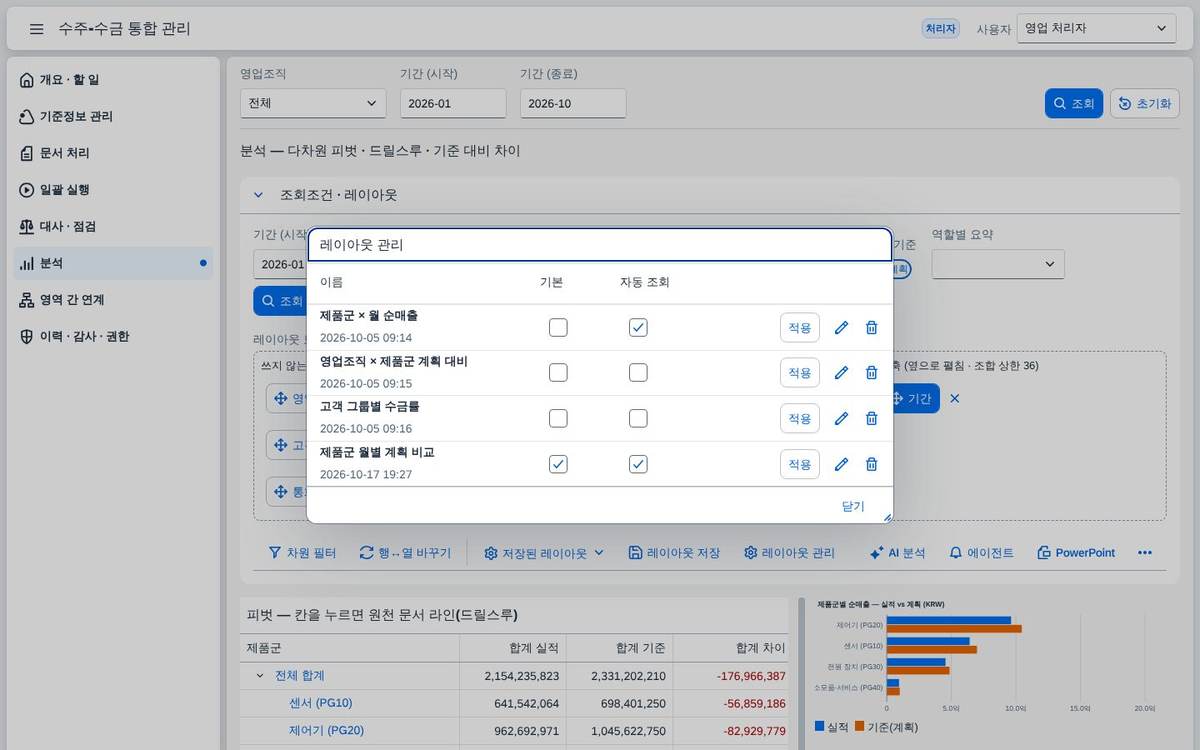1200x750 pixels.
Task: Delete the 영업조직 × 제품군 계획 대비 layout
Action: (871, 372)
